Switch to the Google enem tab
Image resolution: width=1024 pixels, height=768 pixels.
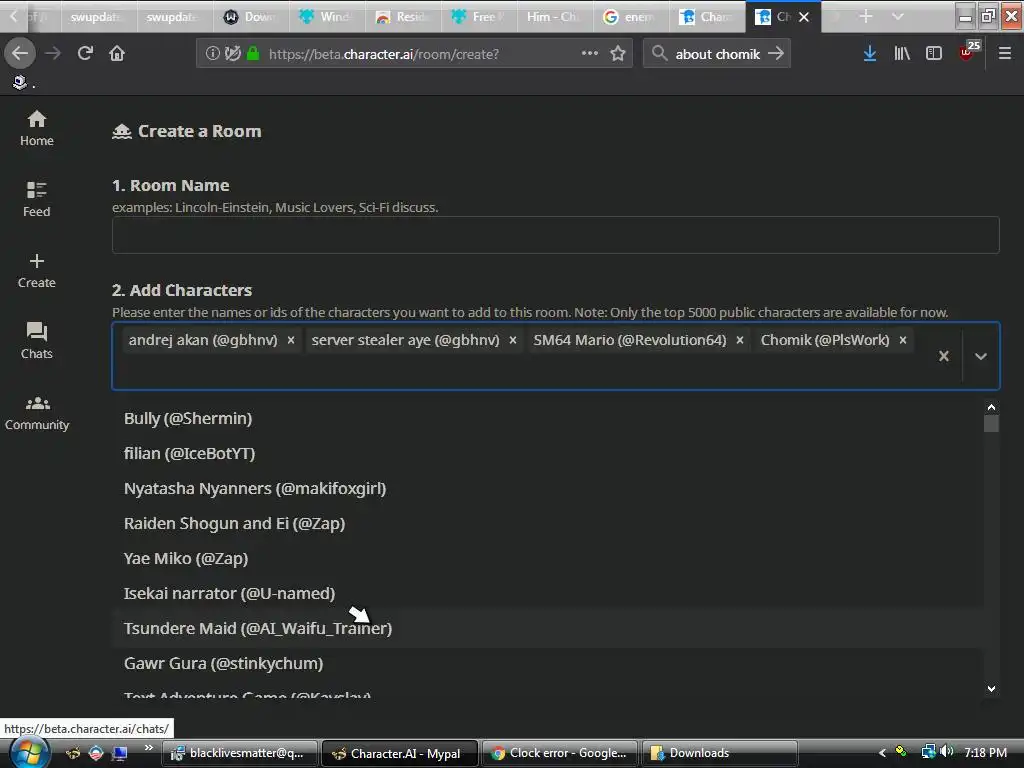click(x=631, y=16)
